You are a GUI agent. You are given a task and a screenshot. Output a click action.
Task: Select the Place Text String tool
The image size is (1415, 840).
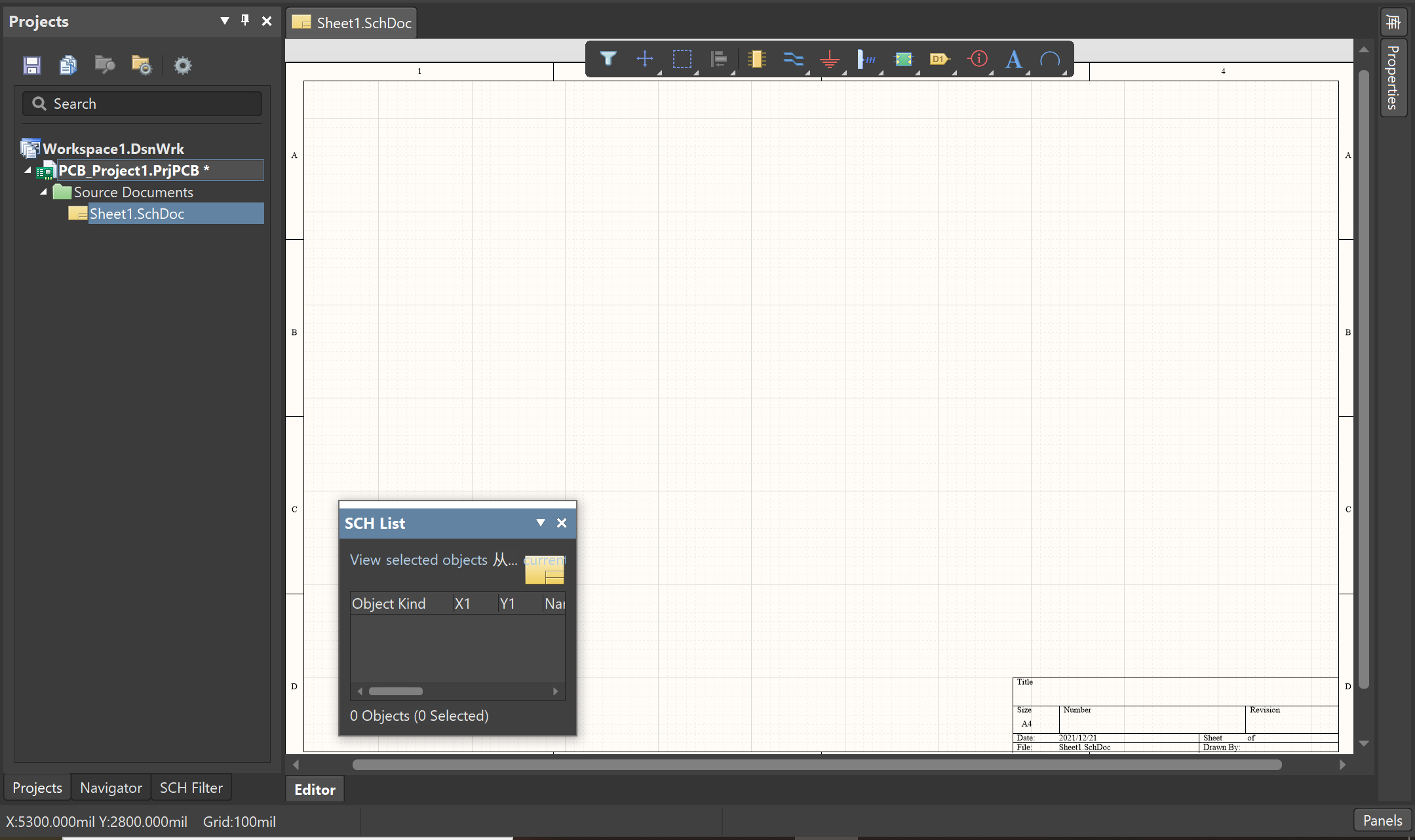[1014, 59]
